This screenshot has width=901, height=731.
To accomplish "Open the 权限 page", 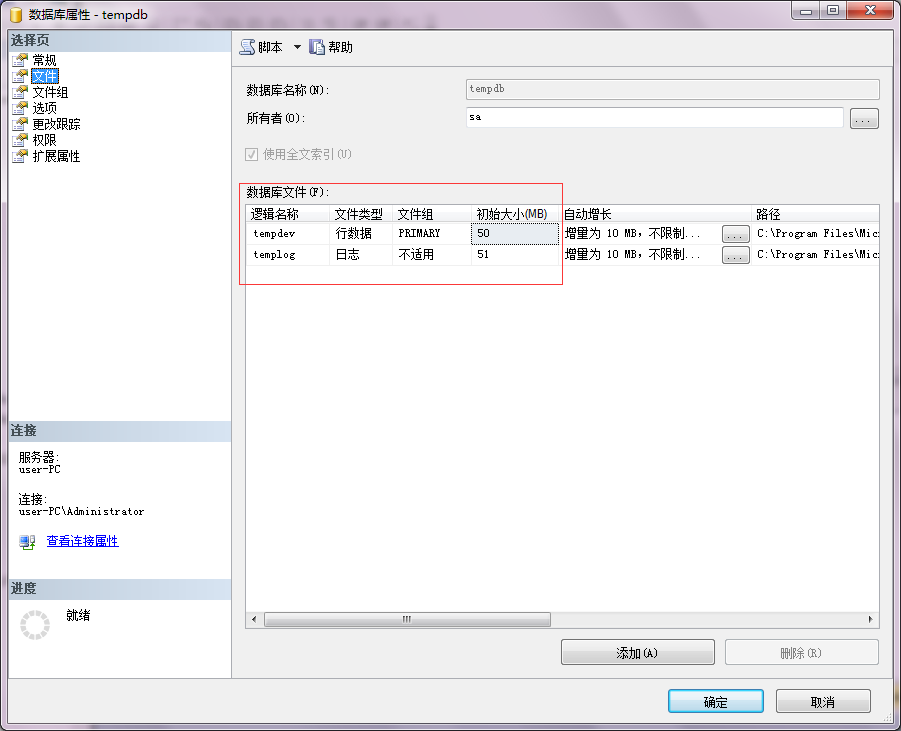I will point(44,140).
